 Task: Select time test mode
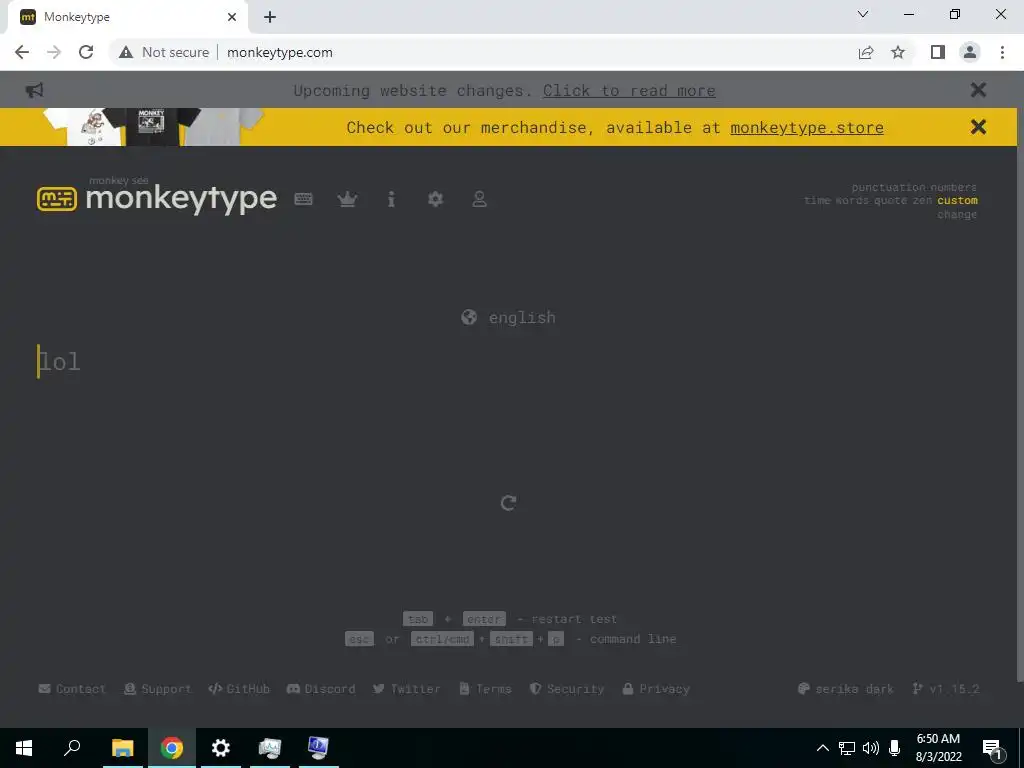pos(817,200)
